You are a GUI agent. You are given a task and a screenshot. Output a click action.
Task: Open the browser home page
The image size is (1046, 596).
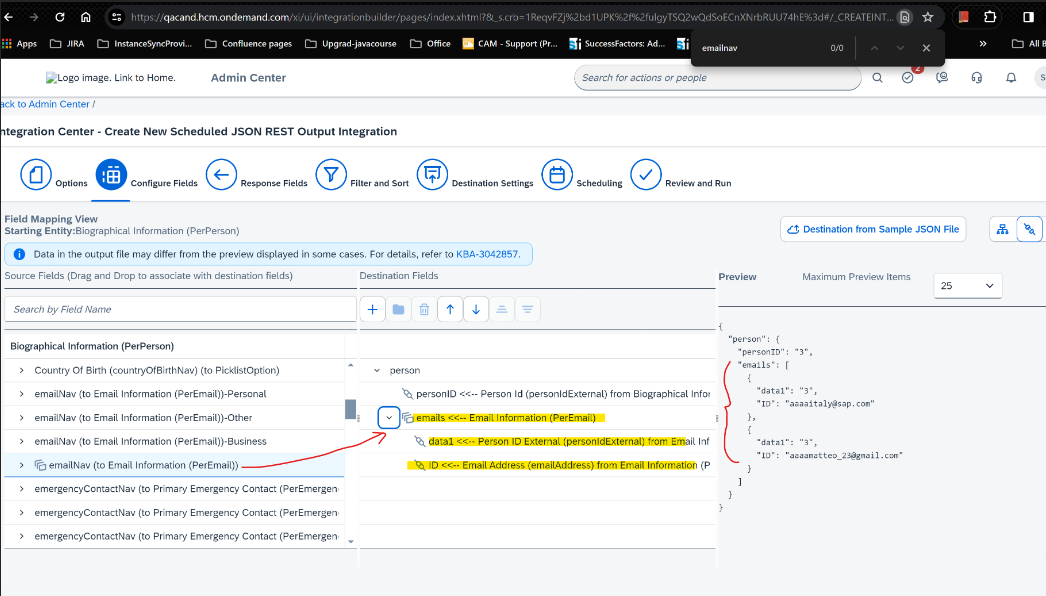[x=85, y=17]
